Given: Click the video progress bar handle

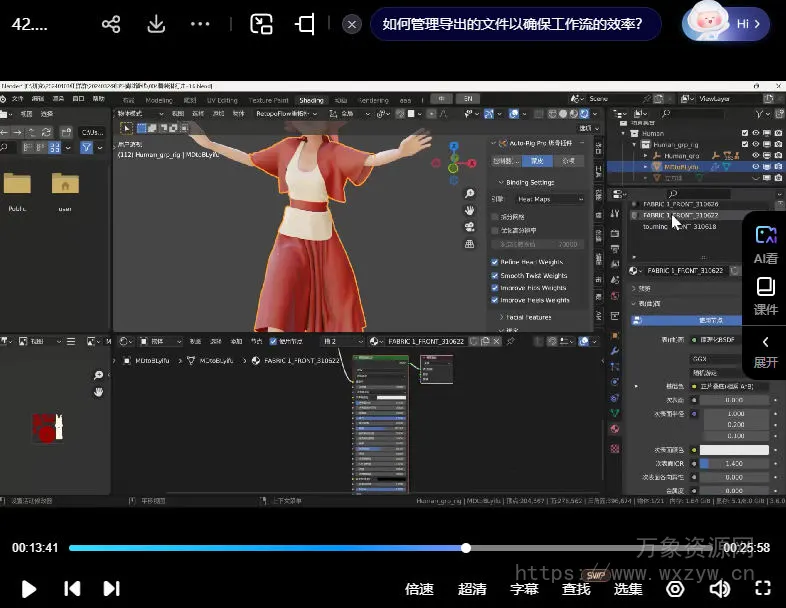Looking at the screenshot, I should pos(466,548).
